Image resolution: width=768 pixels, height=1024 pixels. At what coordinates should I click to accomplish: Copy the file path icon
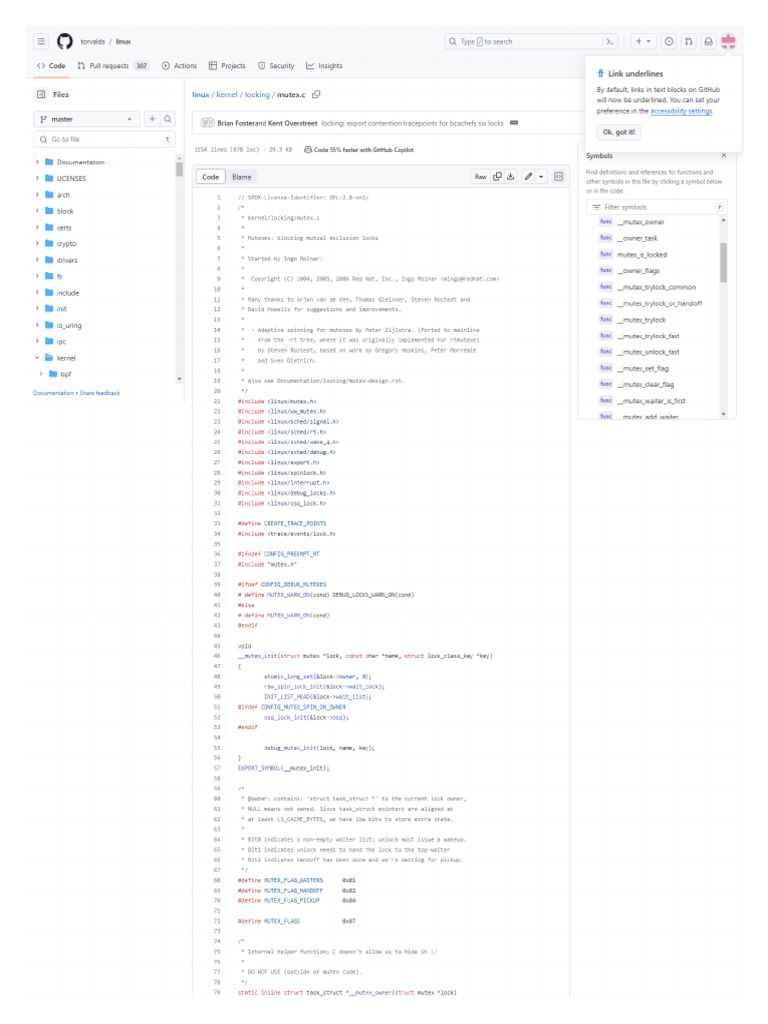coord(316,94)
